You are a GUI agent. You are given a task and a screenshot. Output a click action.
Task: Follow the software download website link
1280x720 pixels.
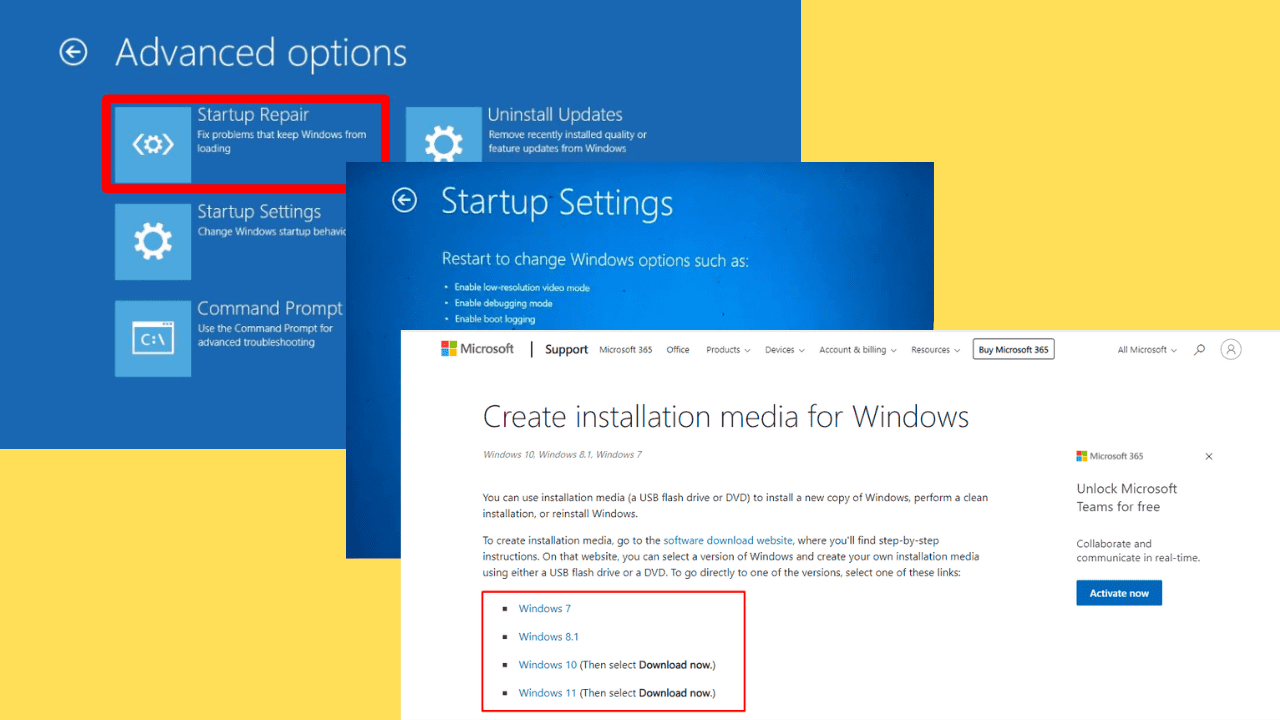(728, 540)
